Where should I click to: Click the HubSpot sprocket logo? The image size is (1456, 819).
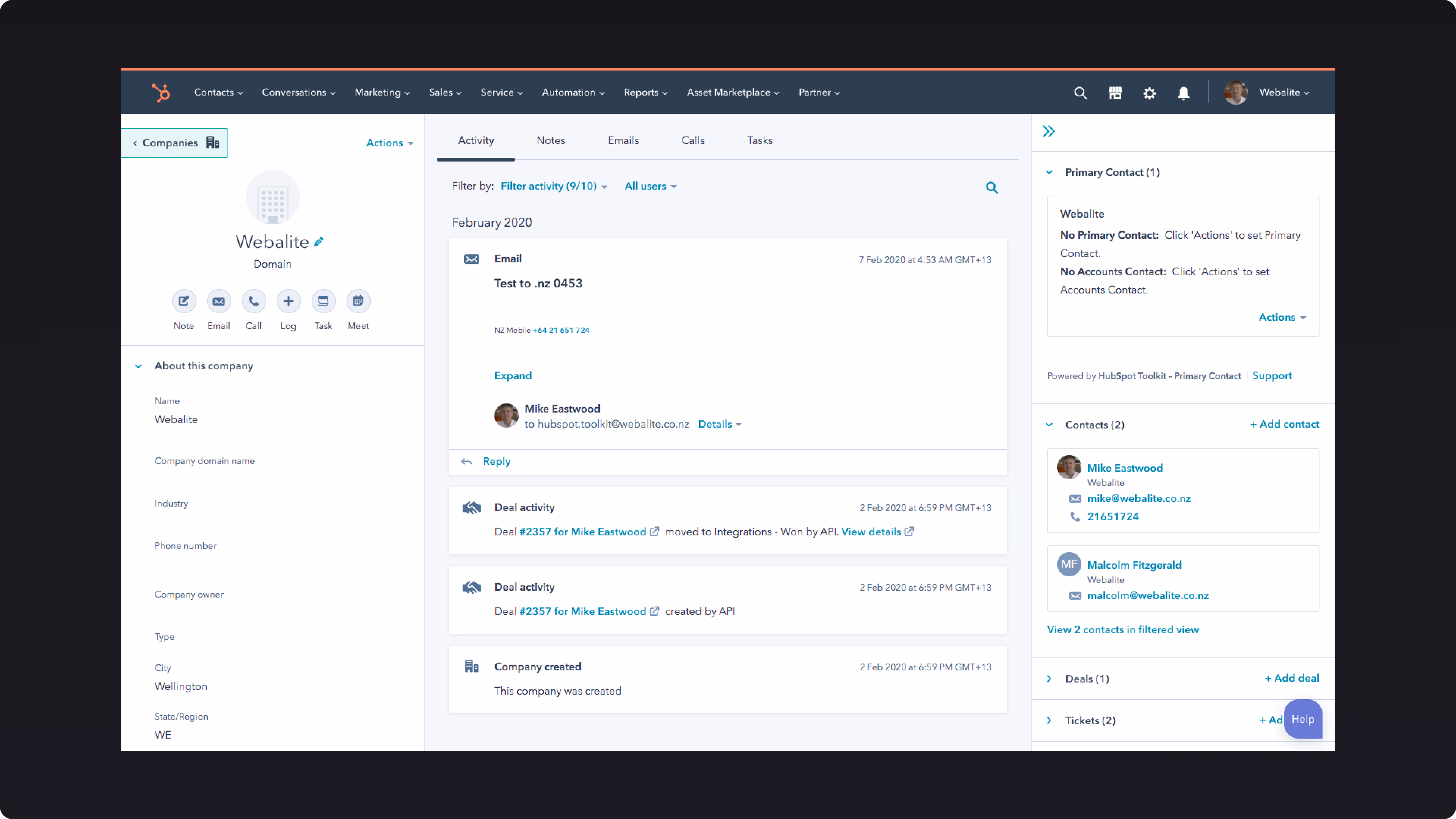[x=160, y=93]
